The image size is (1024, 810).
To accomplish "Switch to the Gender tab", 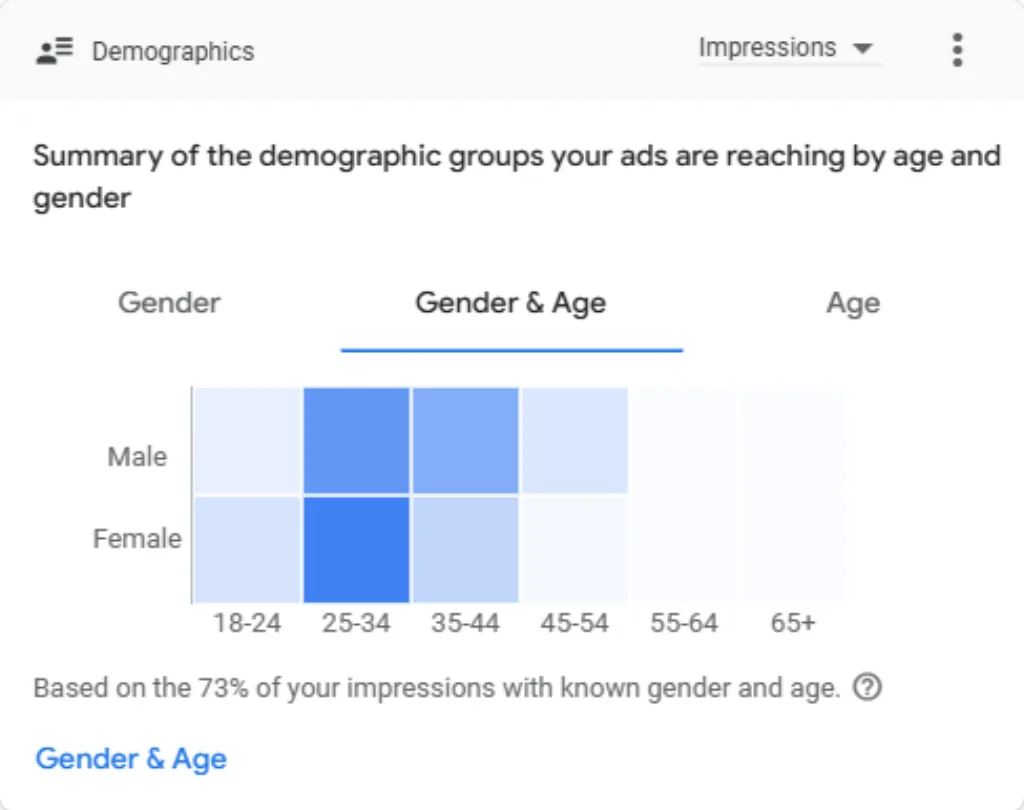I will [x=169, y=303].
